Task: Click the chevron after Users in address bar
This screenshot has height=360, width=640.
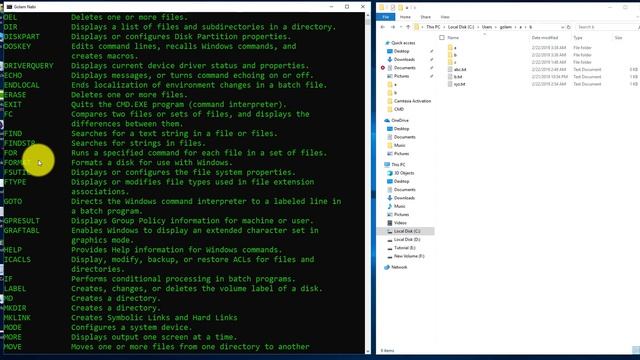Action: [496, 27]
